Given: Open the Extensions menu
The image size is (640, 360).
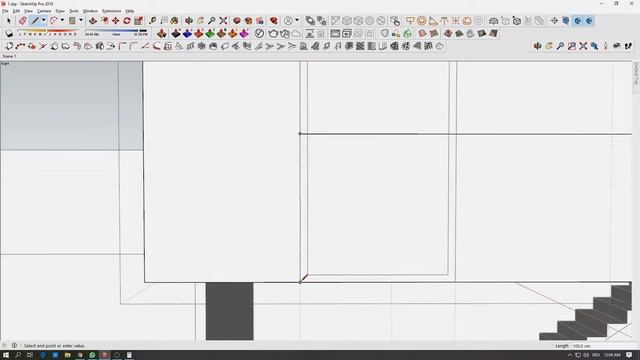Looking at the screenshot, I should tap(111, 11).
